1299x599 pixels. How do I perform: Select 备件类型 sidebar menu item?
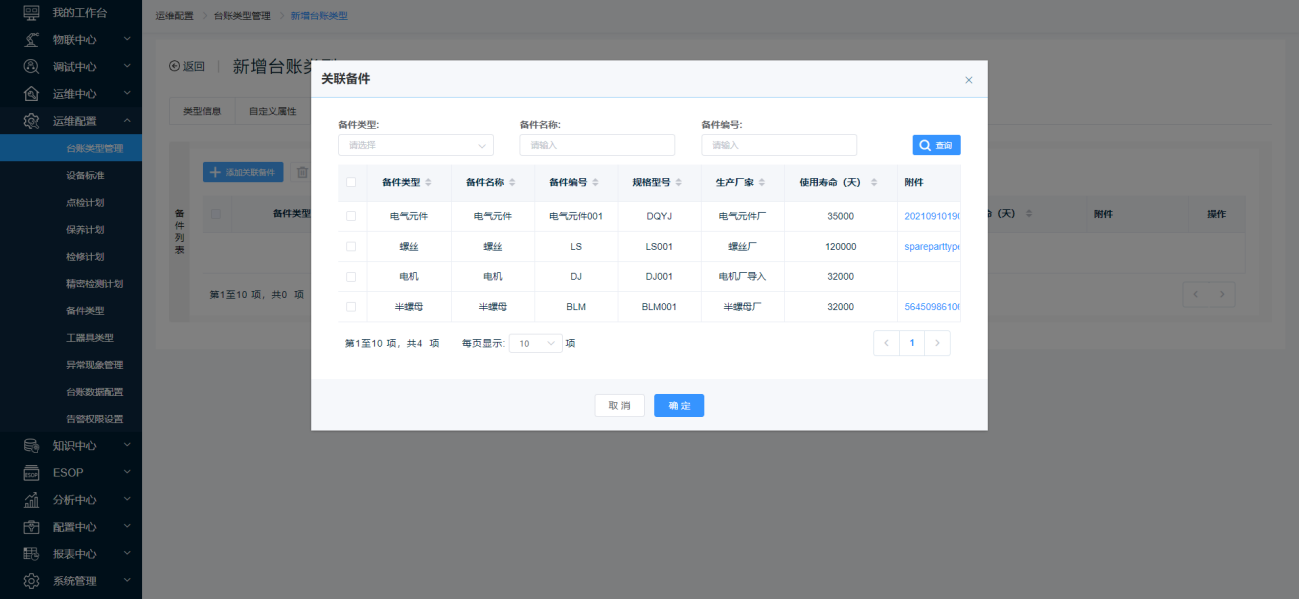[x=71, y=311]
